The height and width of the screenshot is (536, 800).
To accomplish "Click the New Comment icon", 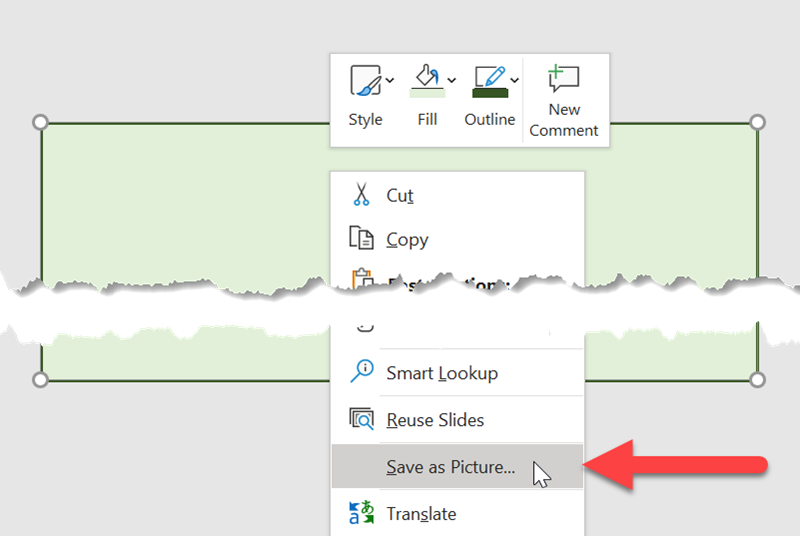I will coord(564,78).
